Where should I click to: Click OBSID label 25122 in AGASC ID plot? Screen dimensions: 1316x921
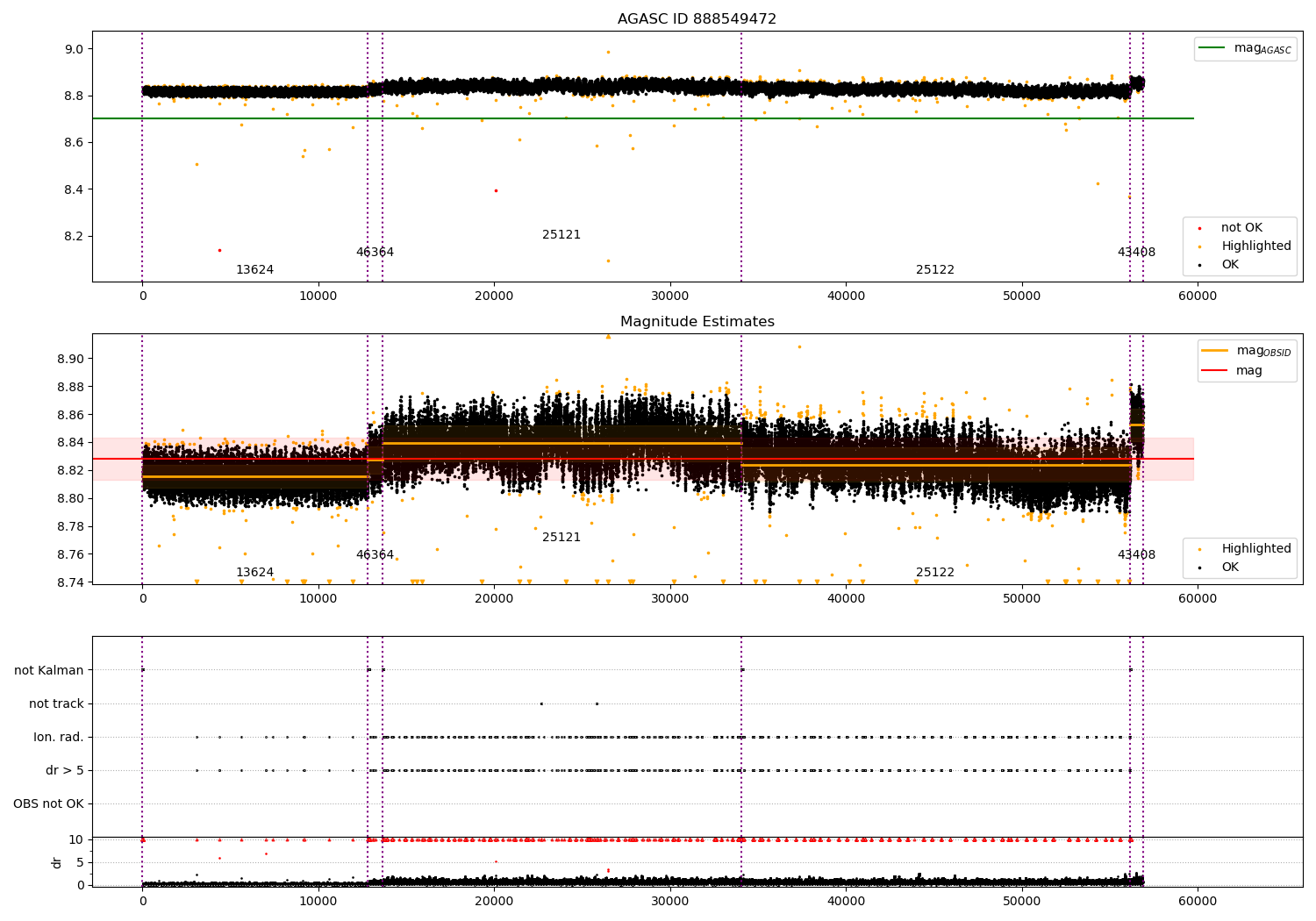(935, 270)
